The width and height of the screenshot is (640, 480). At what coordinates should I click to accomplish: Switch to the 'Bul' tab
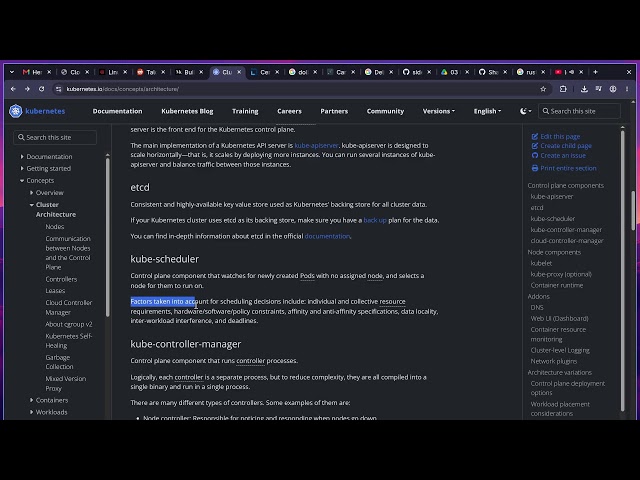tap(189, 72)
